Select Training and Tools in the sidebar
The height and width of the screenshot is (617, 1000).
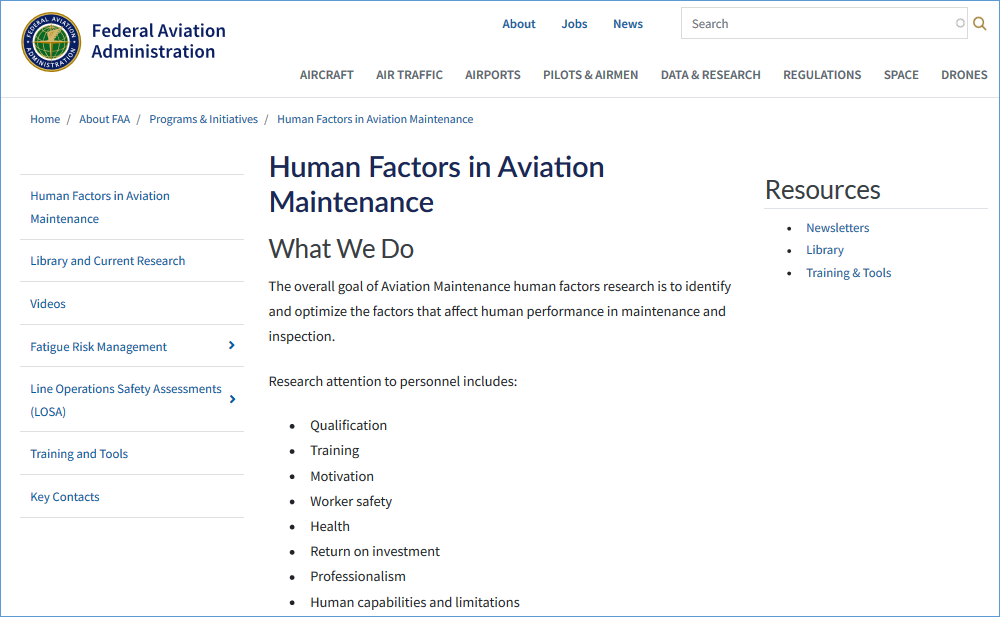click(x=79, y=453)
